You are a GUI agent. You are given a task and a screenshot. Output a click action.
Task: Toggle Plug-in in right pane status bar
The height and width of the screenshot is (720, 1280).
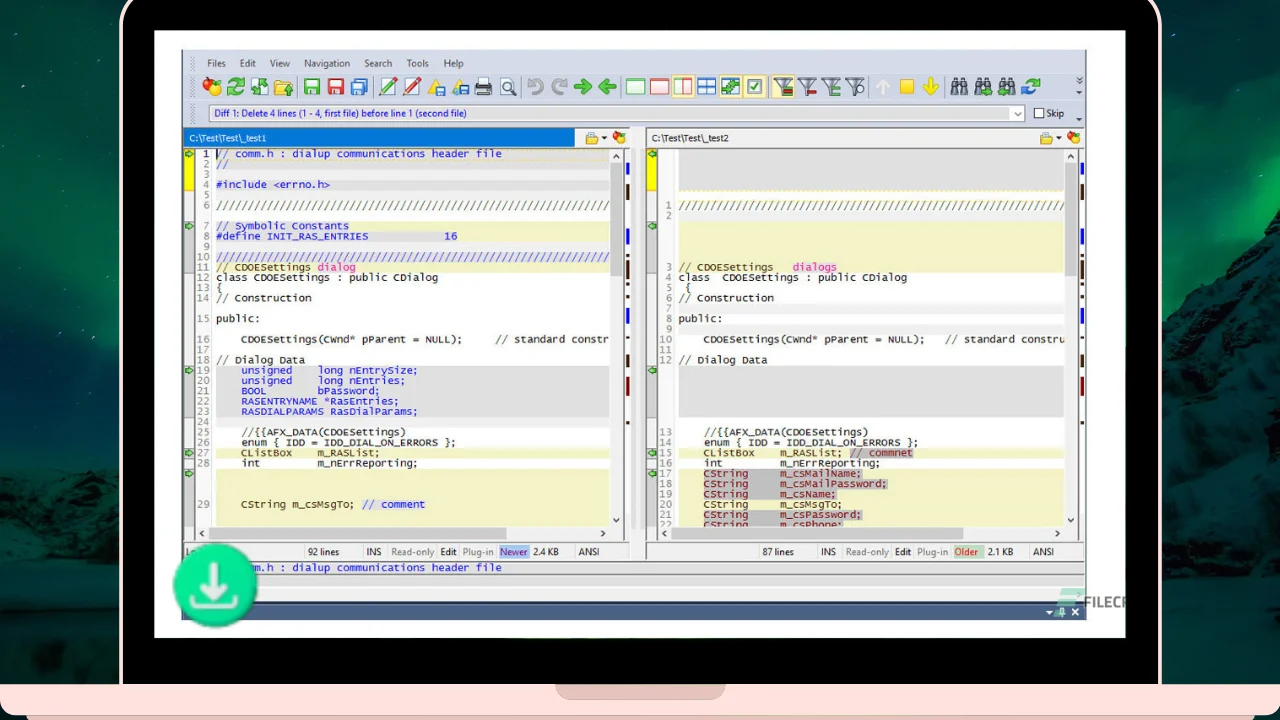(x=933, y=552)
